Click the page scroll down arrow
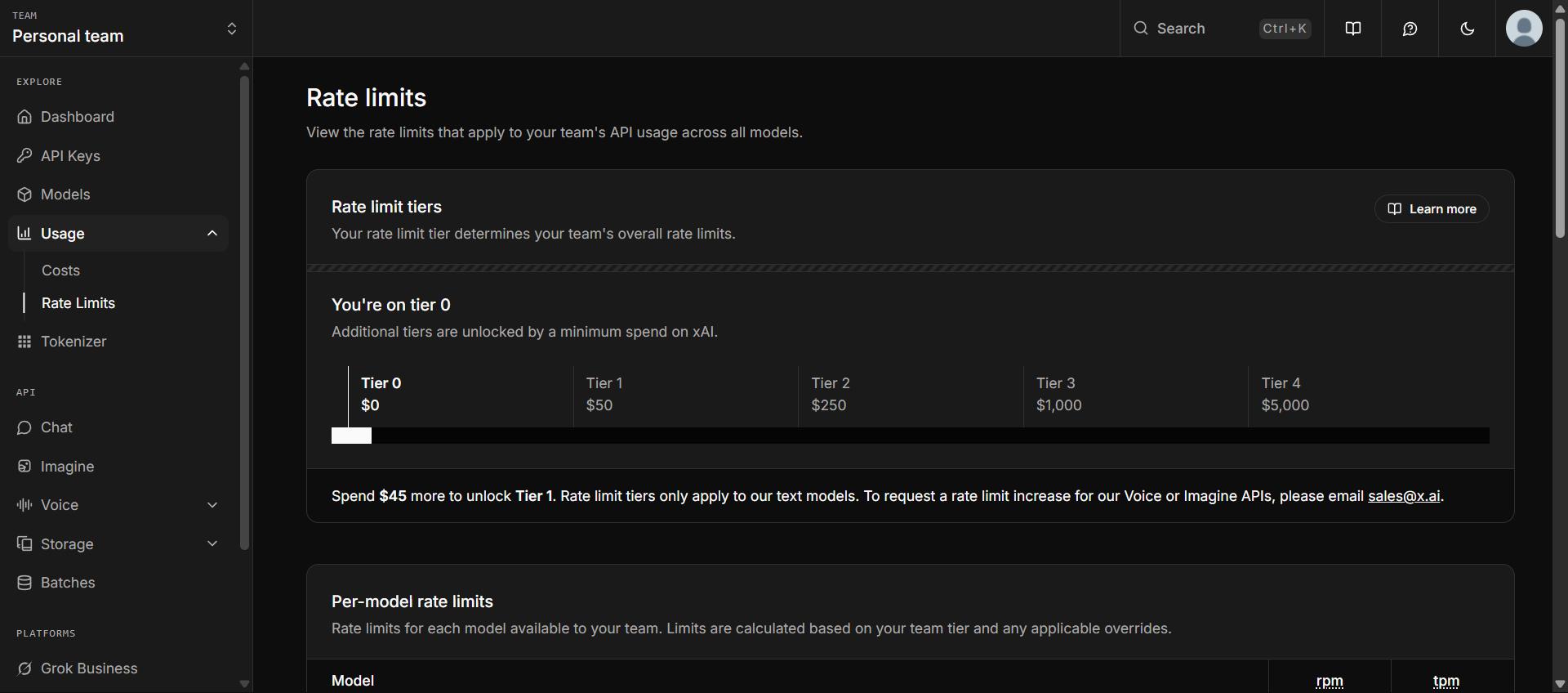 click(1560, 684)
